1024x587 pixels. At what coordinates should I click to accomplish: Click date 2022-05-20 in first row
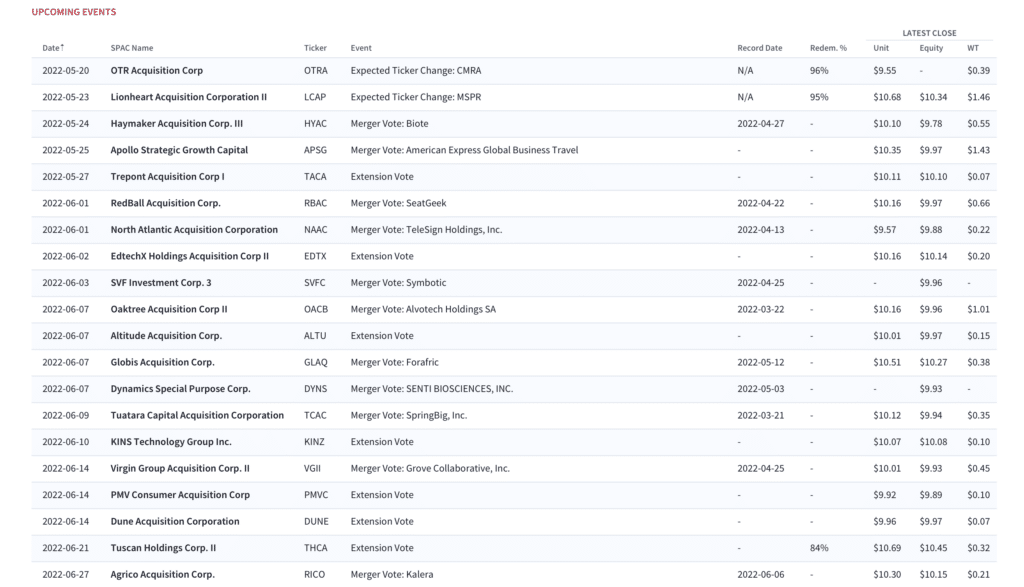(x=65, y=71)
